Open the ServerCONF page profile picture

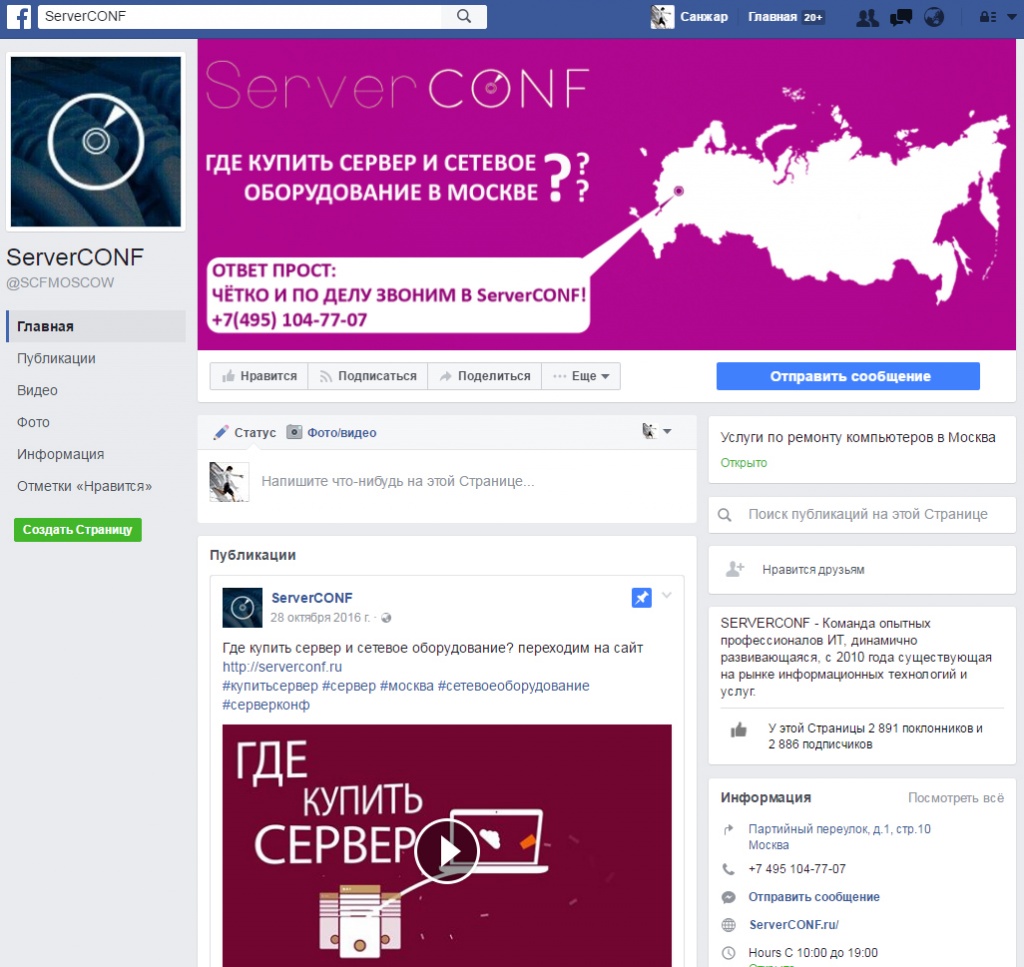96,142
